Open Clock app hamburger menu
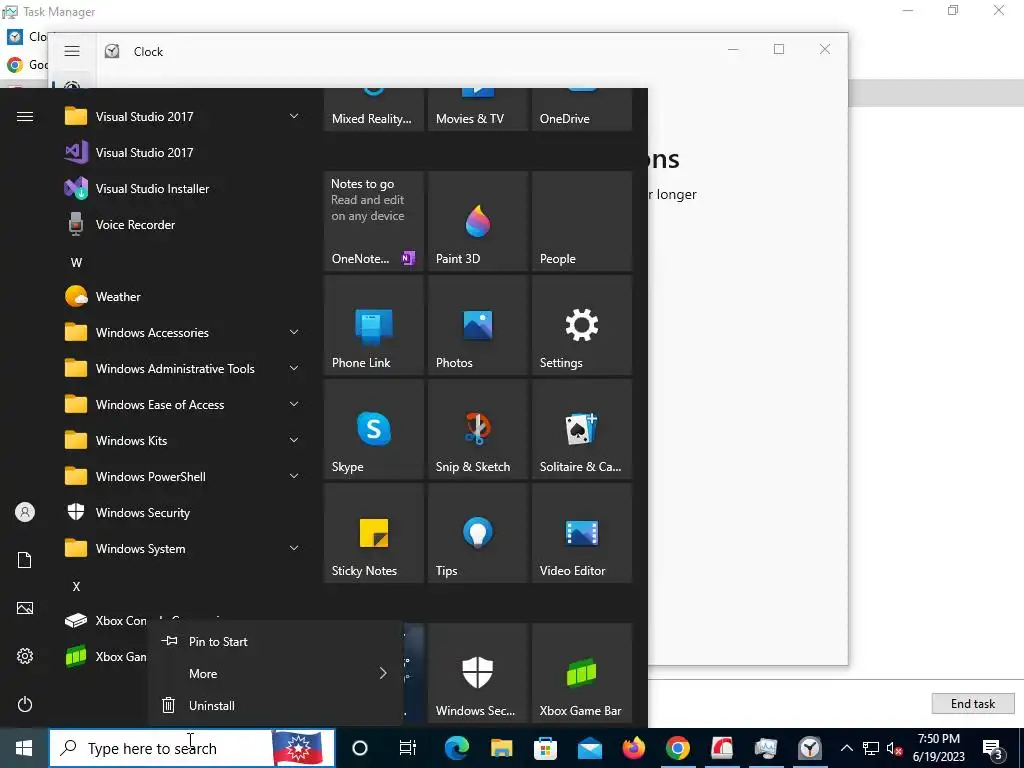 pyautogui.click(x=72, y=51)
